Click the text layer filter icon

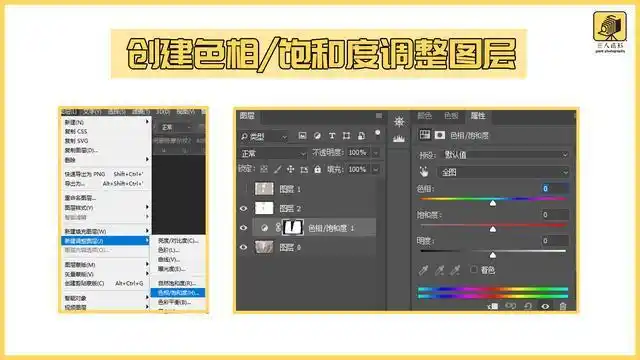332,136
